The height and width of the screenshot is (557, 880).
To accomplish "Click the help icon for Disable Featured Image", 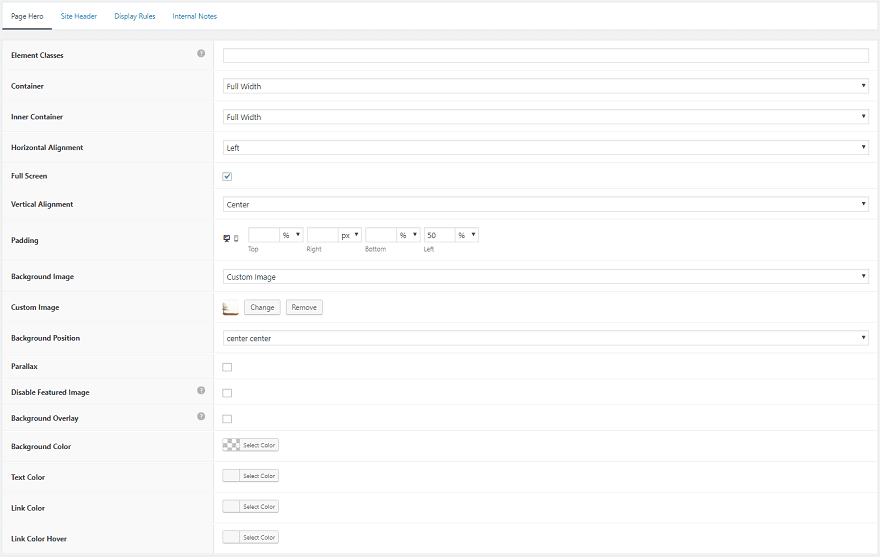I will 201,391.
